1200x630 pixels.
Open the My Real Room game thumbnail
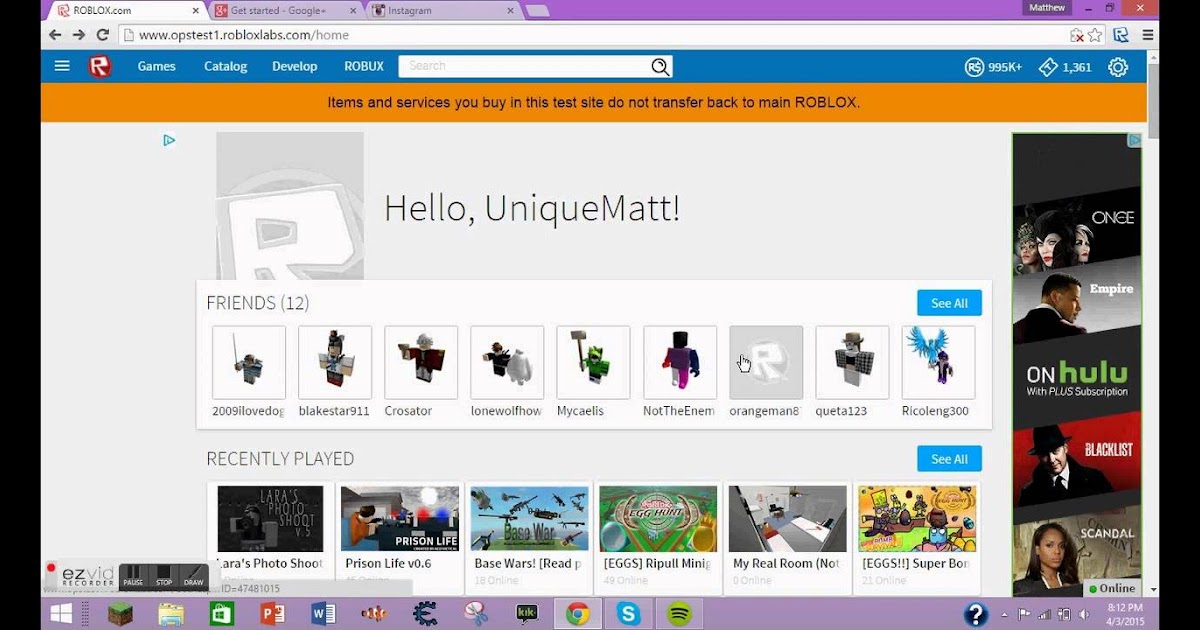coord(788,519)
